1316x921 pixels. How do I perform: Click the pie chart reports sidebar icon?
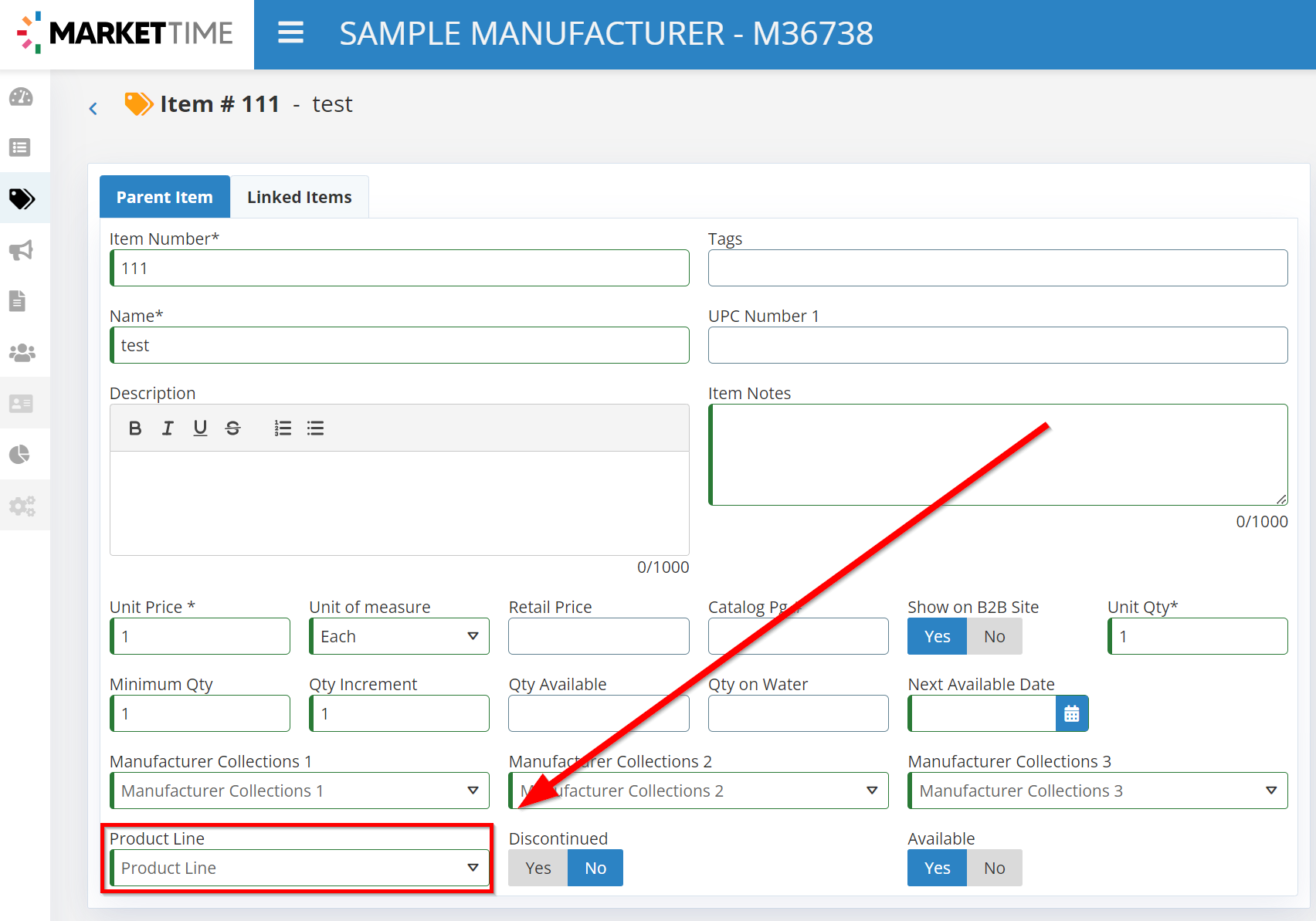(x=21, y=454)
